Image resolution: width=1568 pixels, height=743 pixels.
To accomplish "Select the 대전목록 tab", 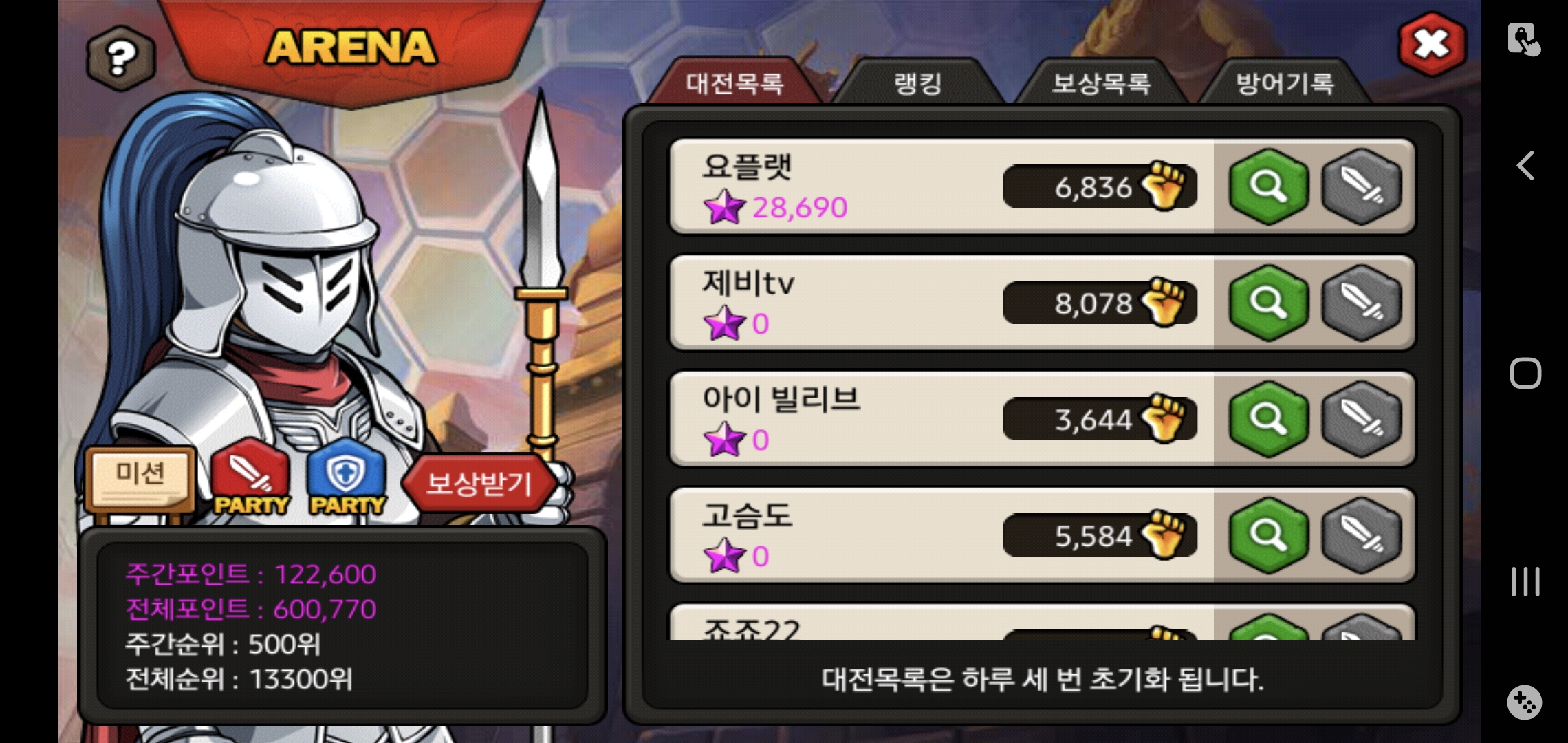I will [x=734, y=83].
